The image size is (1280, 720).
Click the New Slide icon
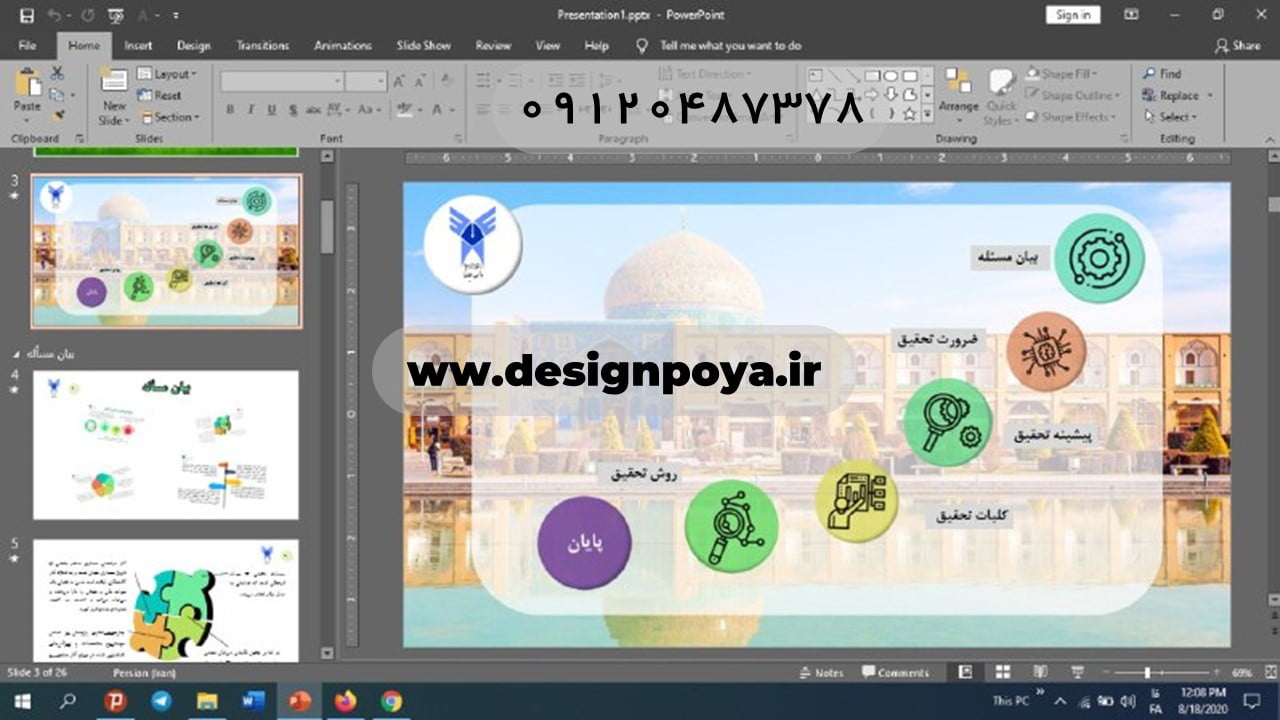(x=114, y=82)
